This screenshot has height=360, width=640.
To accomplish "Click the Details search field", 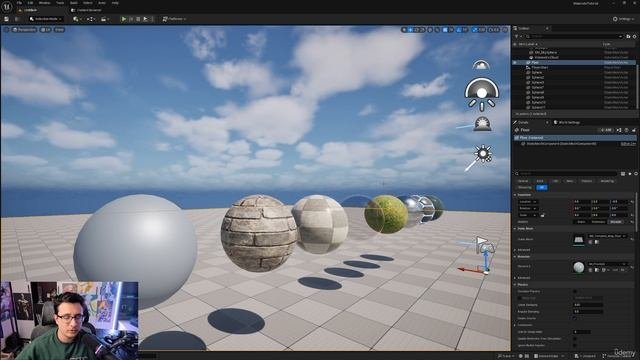I will pyautogui.click(x=567, y=174).
